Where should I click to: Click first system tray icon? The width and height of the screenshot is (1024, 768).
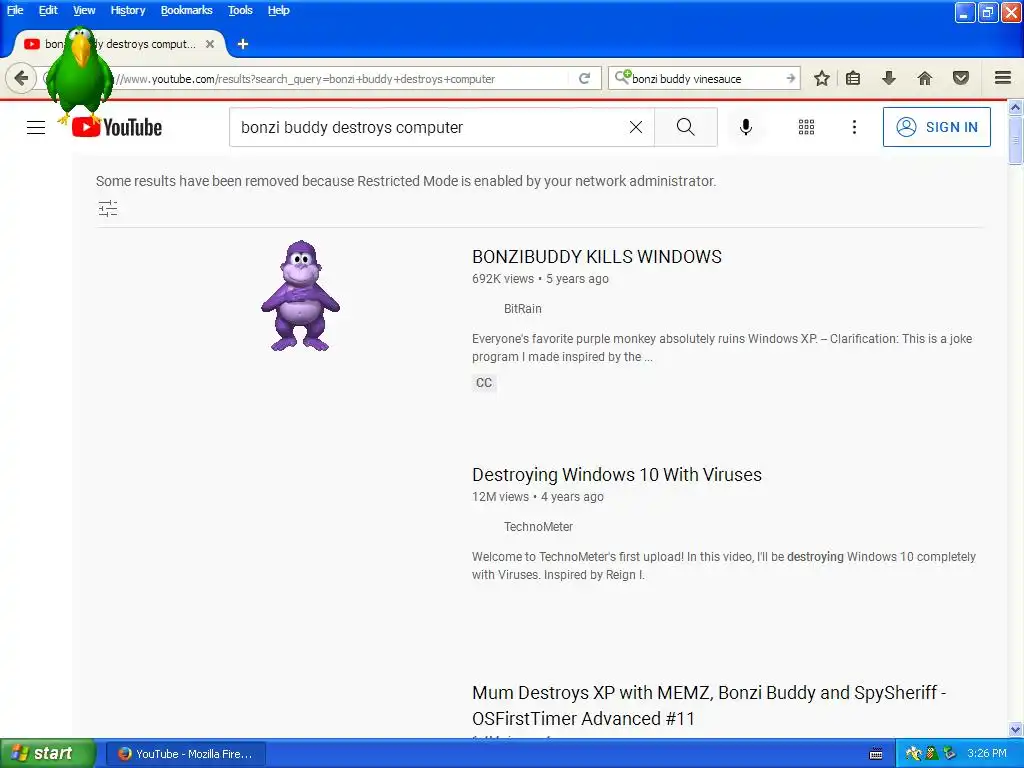(x=914, y=754)
